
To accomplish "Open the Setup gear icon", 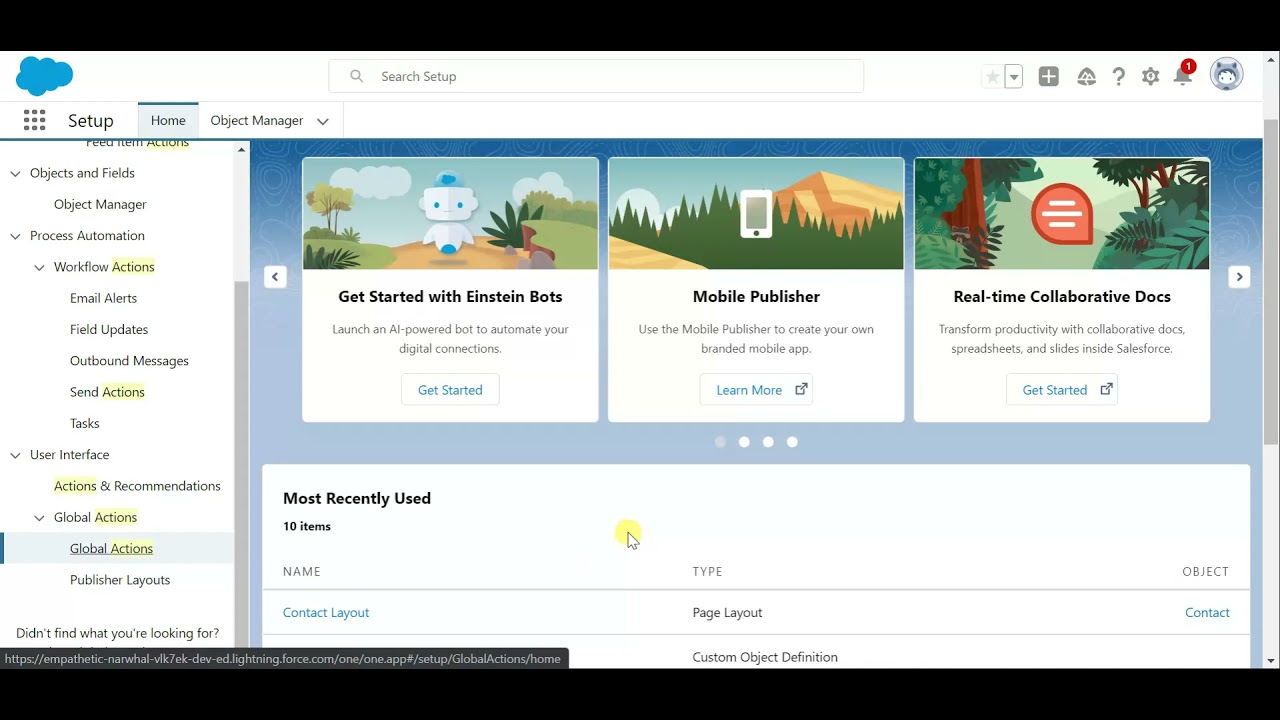I will click(x=1151, y=77).
